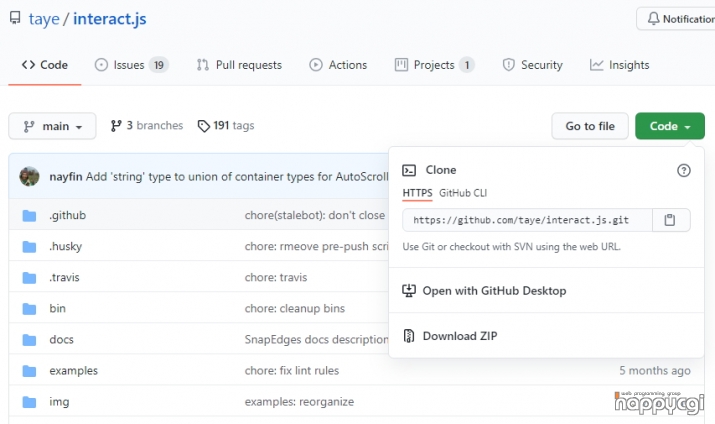Open the examples folder
715x424 pixels.
click(73, 370)
